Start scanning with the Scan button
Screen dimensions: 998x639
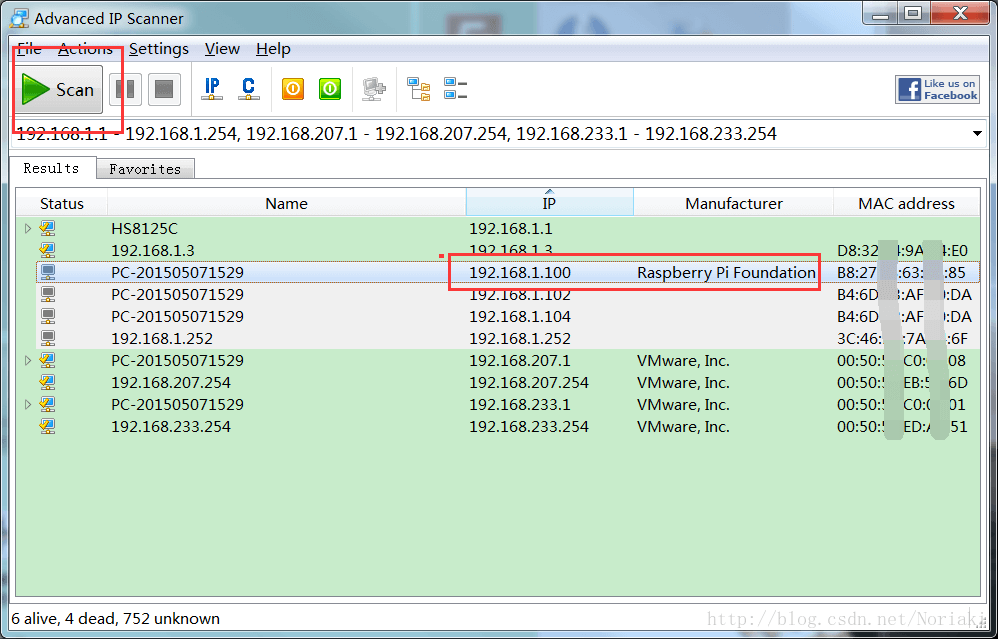(x=59, y=89)
